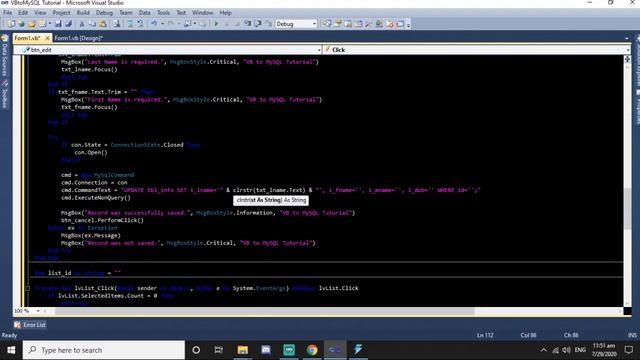Open the Edit menu
Screen dimensions: 640x360
(x=23, y=13)
